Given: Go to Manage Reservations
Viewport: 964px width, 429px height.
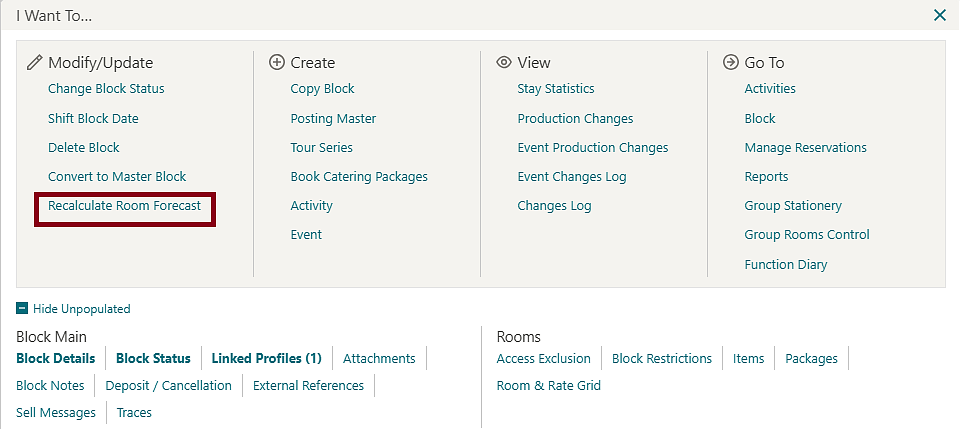Looking at the screenshot, I should (805, 148).
